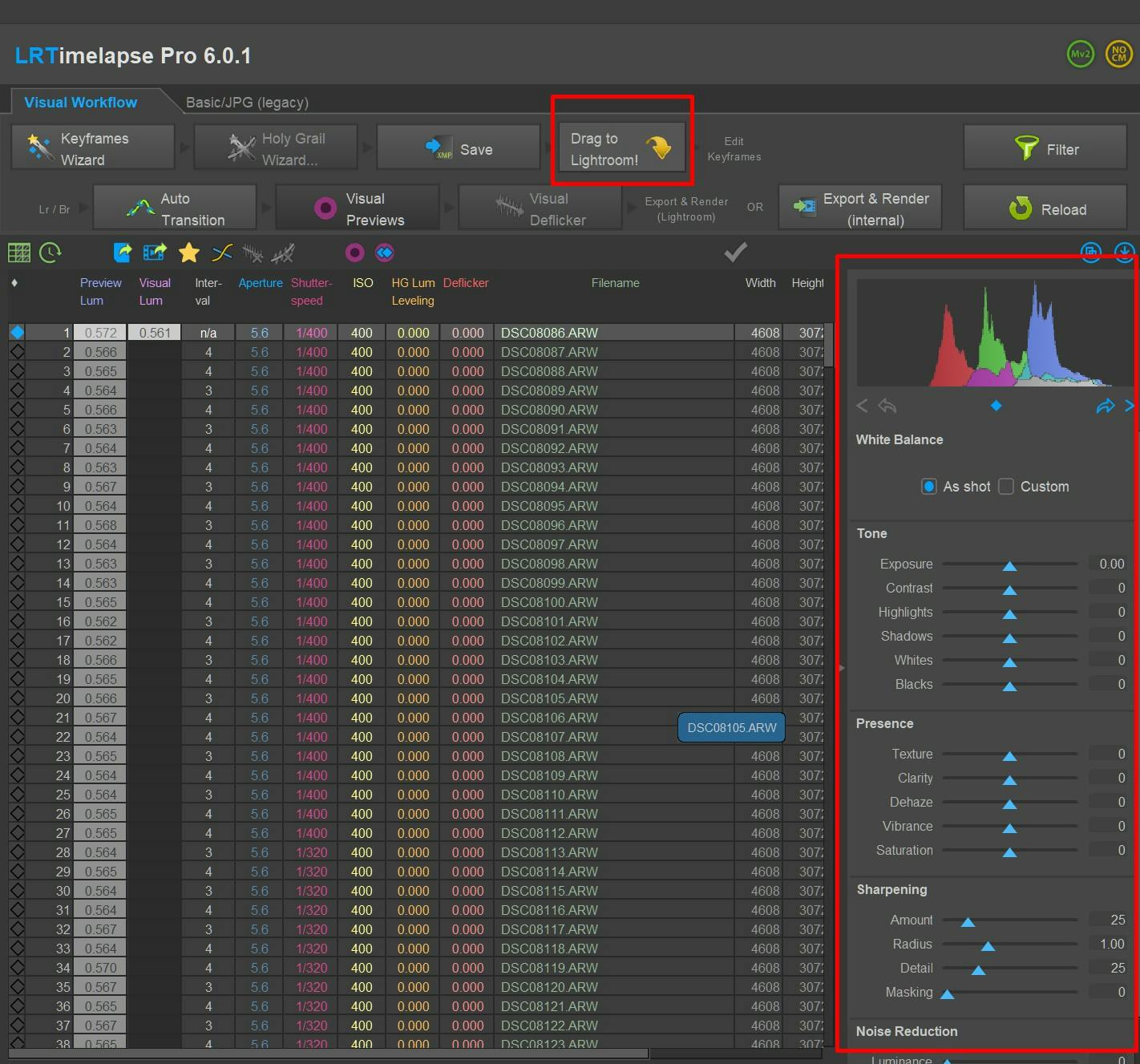Click the circled copy icon above histogram

coord(1090,253)
